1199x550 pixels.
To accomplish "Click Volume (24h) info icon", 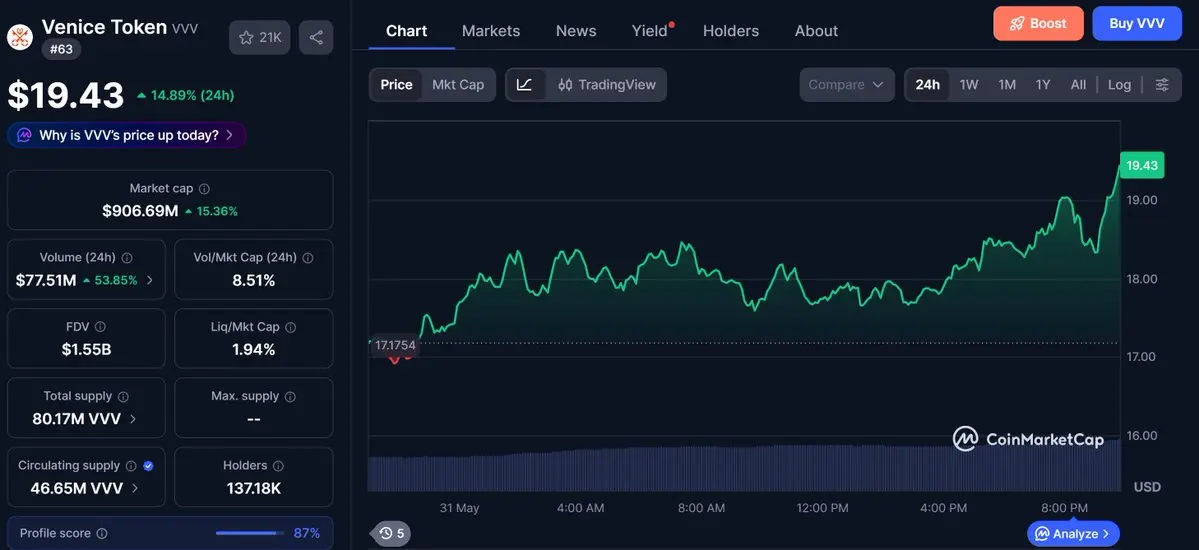I will pyautogui.click(x=127, y=258).
